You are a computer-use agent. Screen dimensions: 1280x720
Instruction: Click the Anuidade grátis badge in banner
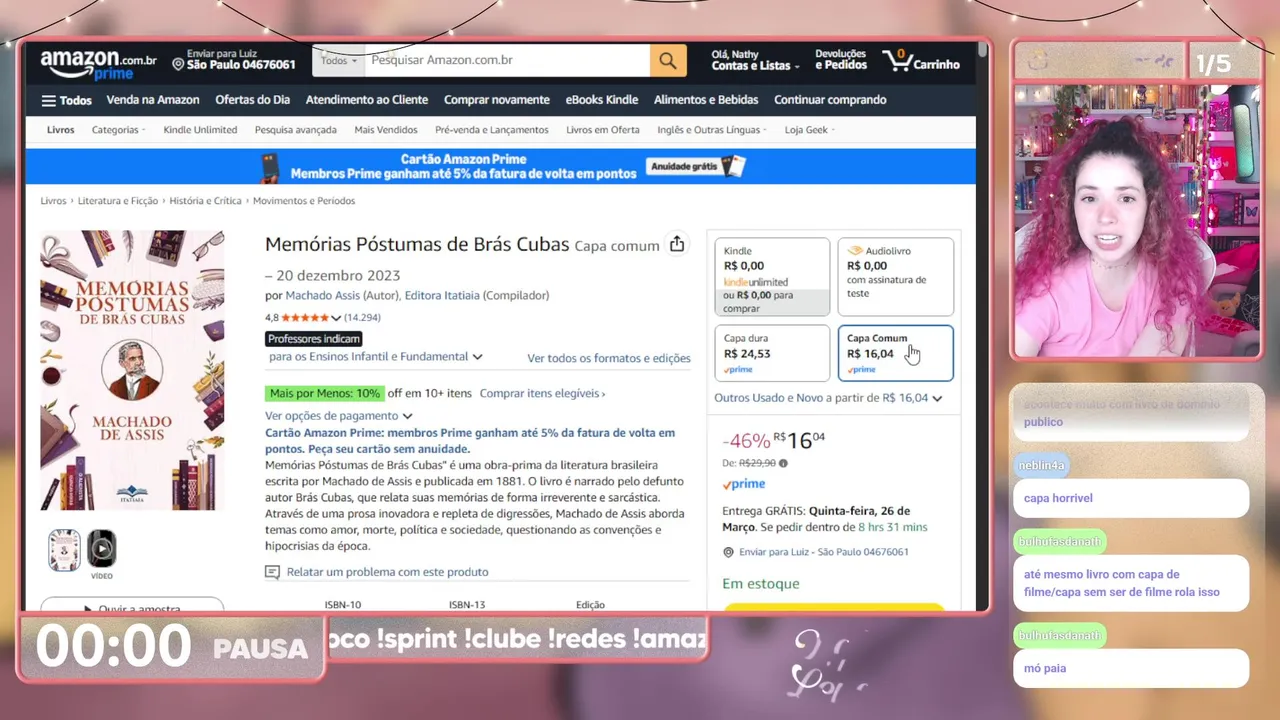click(x=696, y=166)
